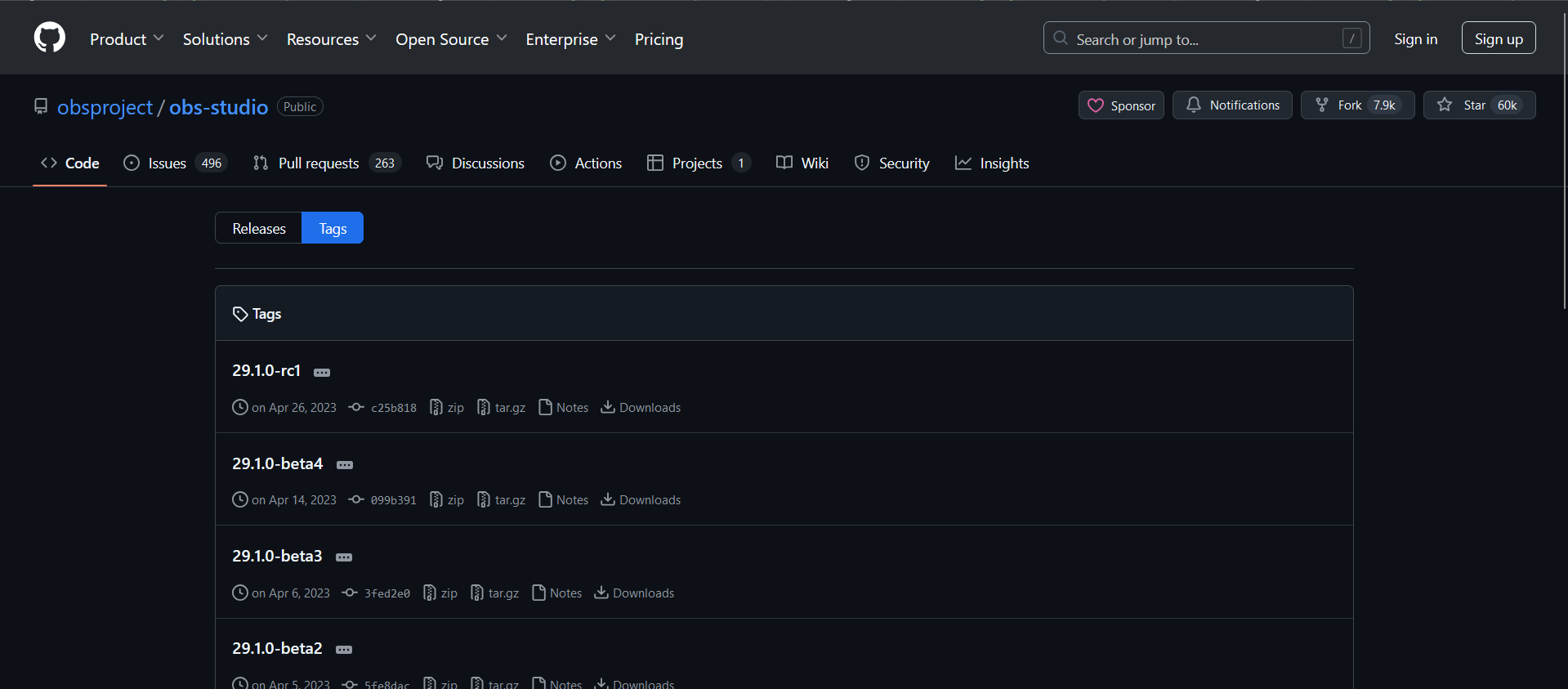Open the obs-studio repository link

[x=218, y=107]
